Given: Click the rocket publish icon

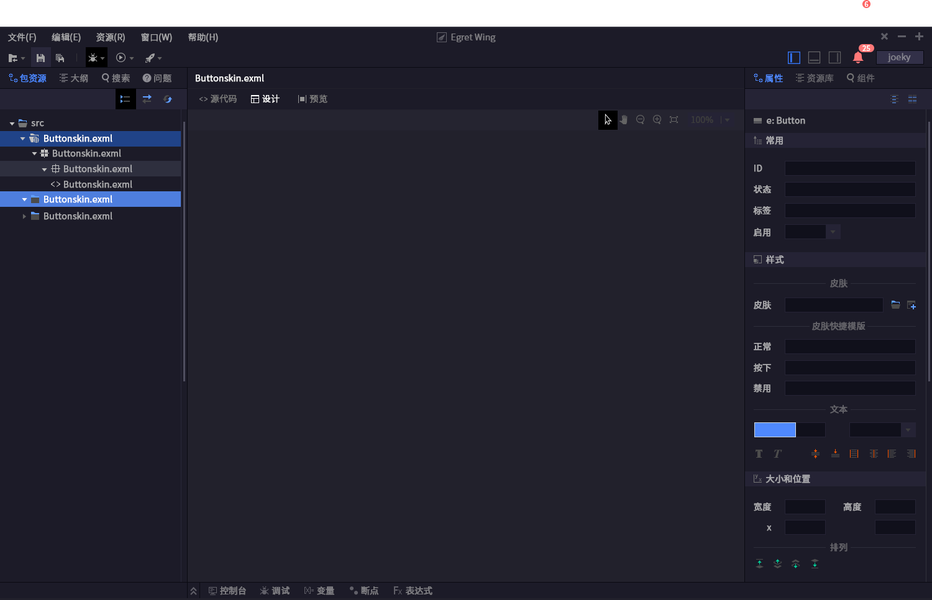Looking at the screenshot, I should 150,58.
